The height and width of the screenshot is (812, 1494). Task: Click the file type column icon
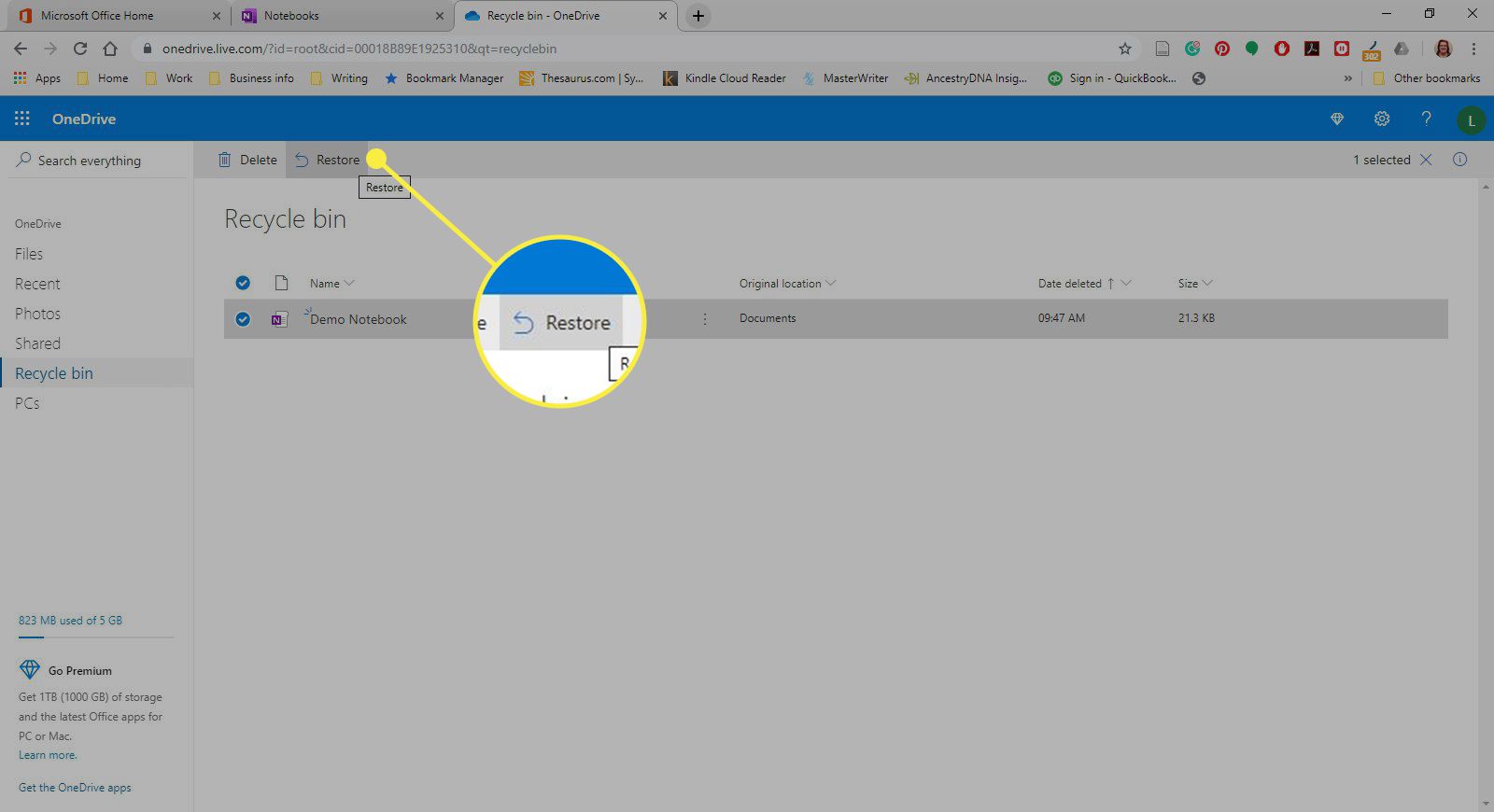click(x=281, y=283)
